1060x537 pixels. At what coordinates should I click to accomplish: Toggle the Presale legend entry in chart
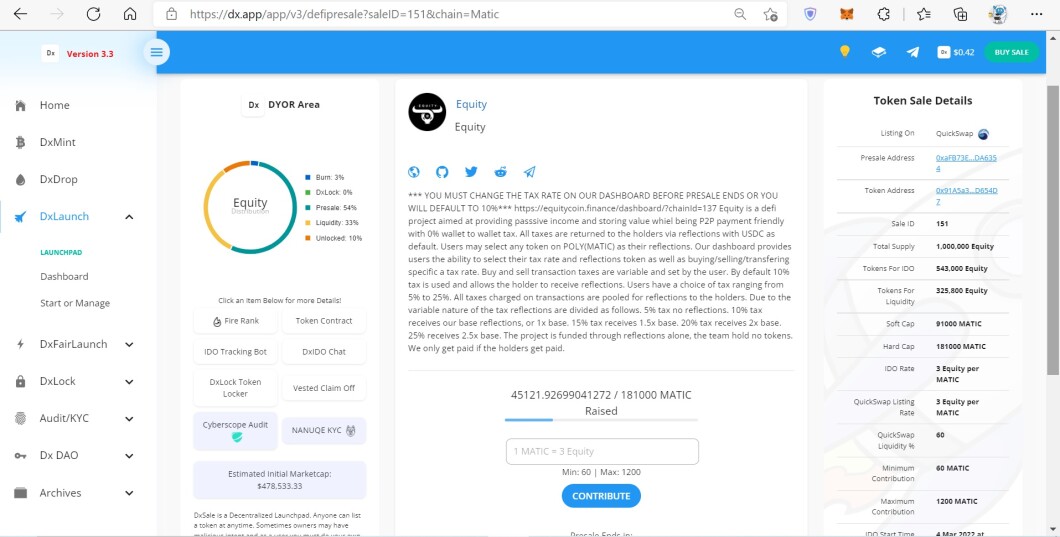pyautogui.click(x=336, y=207)
